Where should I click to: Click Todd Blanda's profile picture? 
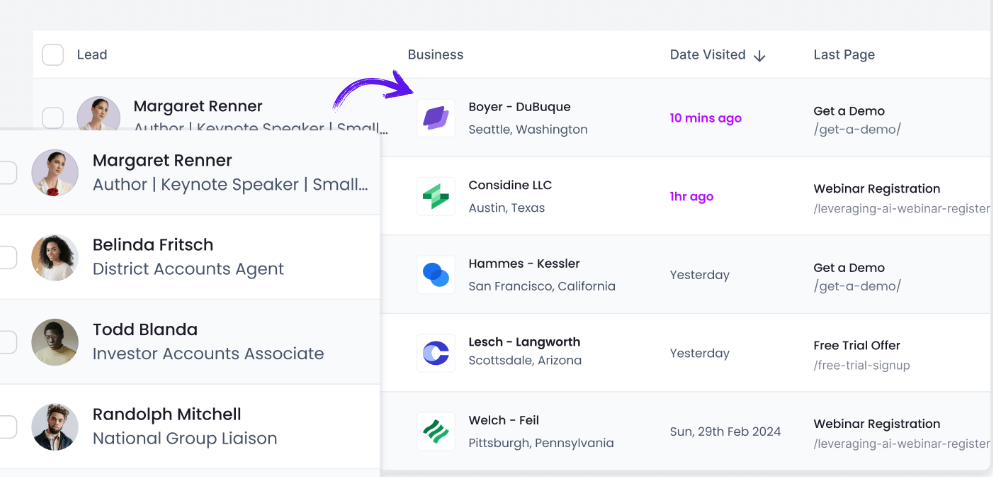point(55,342)
